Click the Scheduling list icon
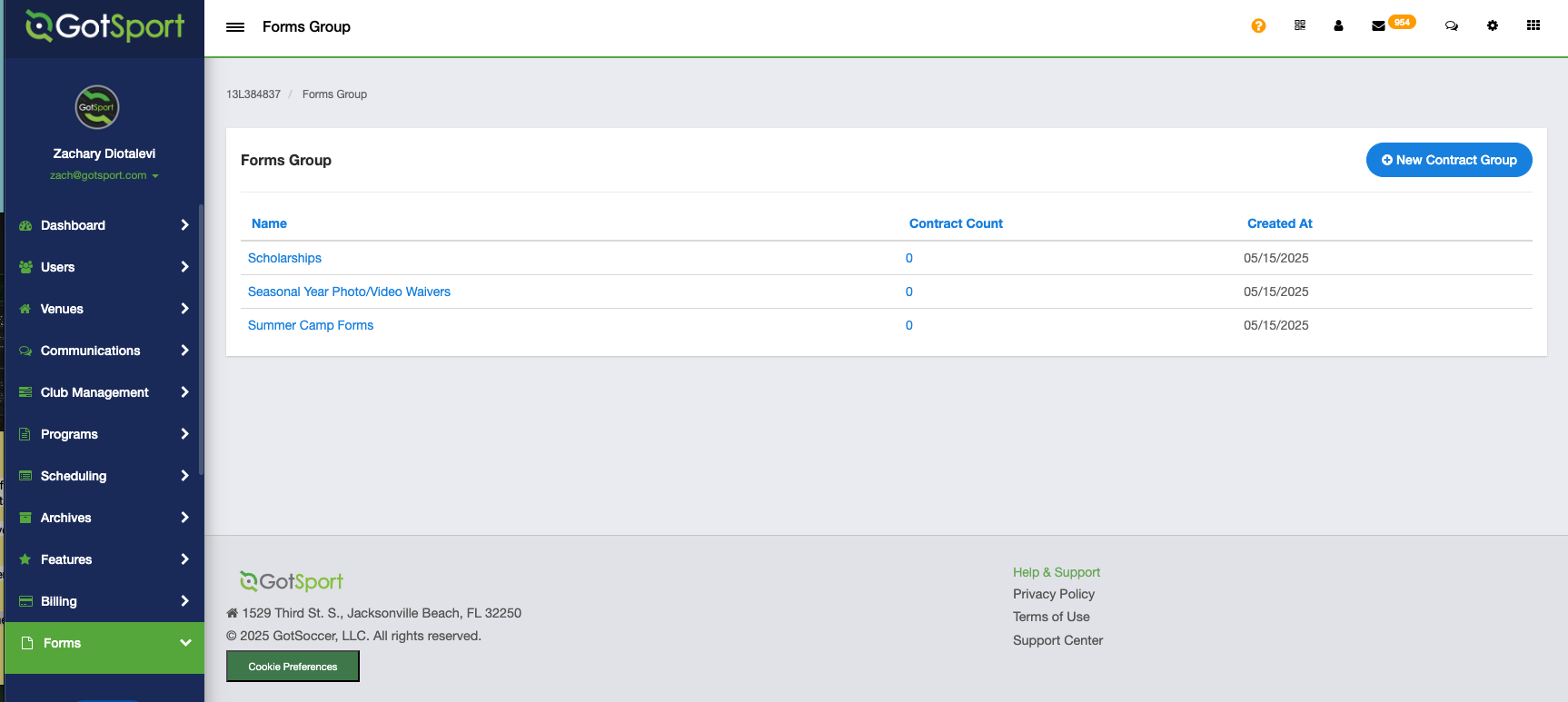 [x=25, y=476]
